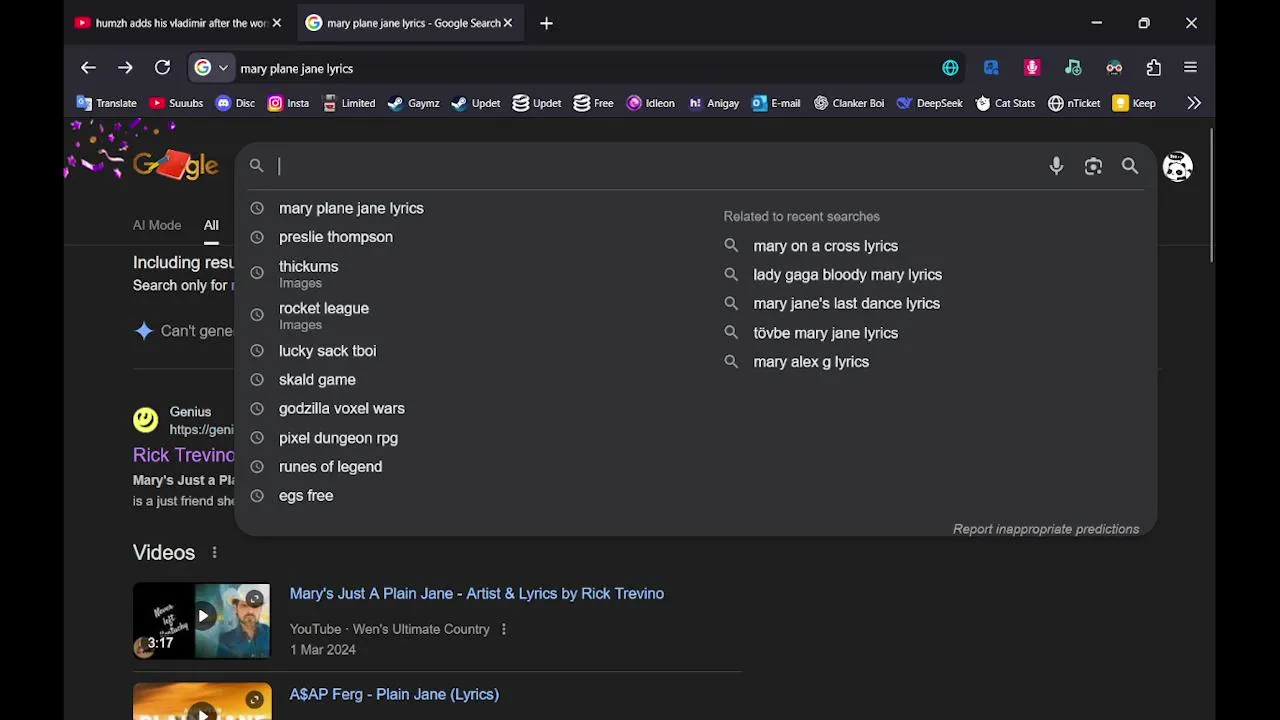Expand the bookmarks overflow chevron

(x=1193, y=103)
